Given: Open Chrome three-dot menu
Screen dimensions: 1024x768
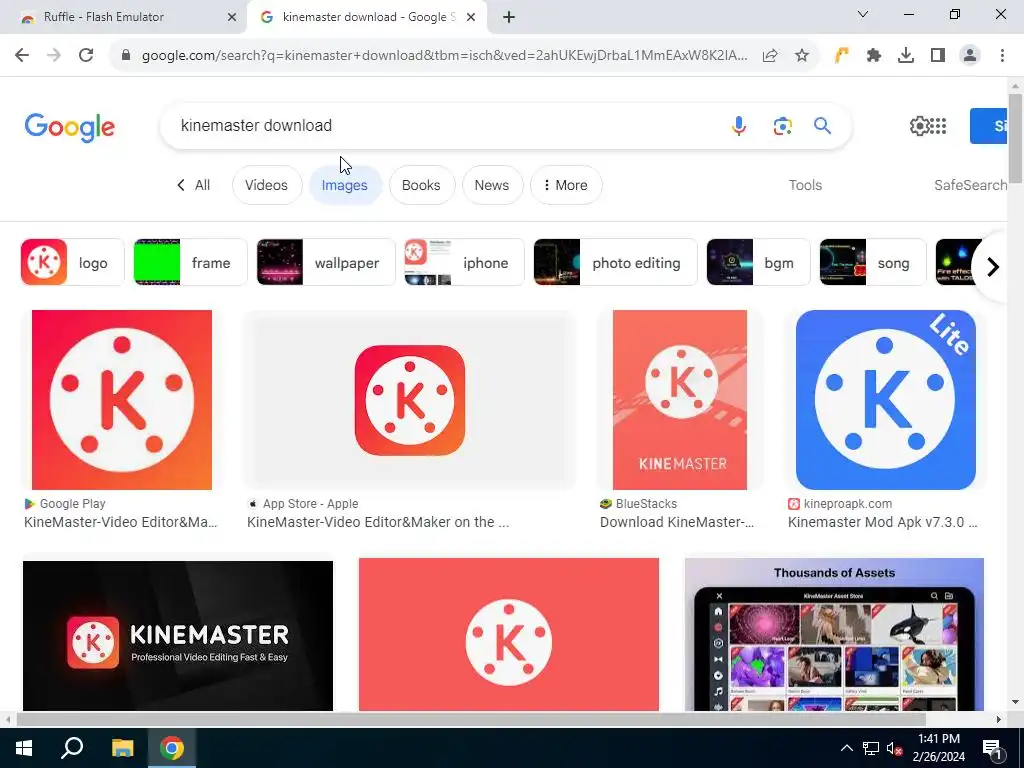Looking at the screenshot, I should pyautogui.click(x=1002, y=56).
